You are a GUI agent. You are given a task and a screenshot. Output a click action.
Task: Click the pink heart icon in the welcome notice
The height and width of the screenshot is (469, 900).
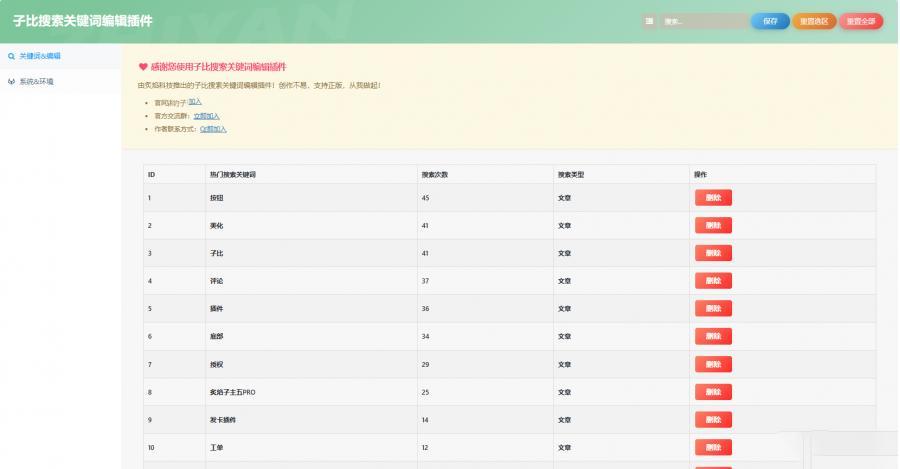click(x=143, y=67)
